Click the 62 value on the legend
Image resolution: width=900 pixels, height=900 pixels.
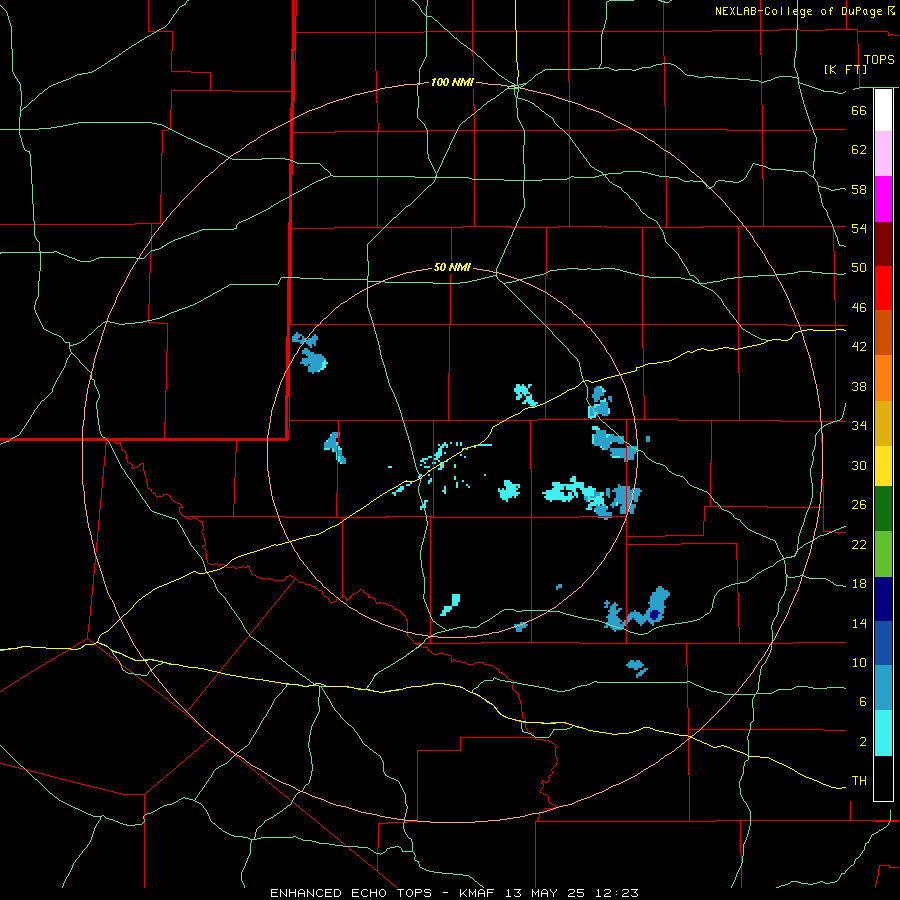point(859,150)
